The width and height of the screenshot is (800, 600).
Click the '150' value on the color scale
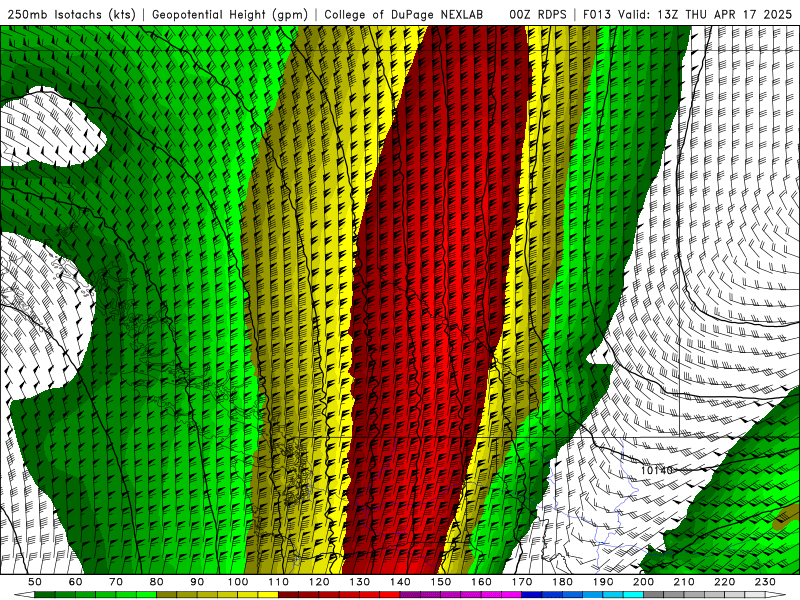[440, 582]
